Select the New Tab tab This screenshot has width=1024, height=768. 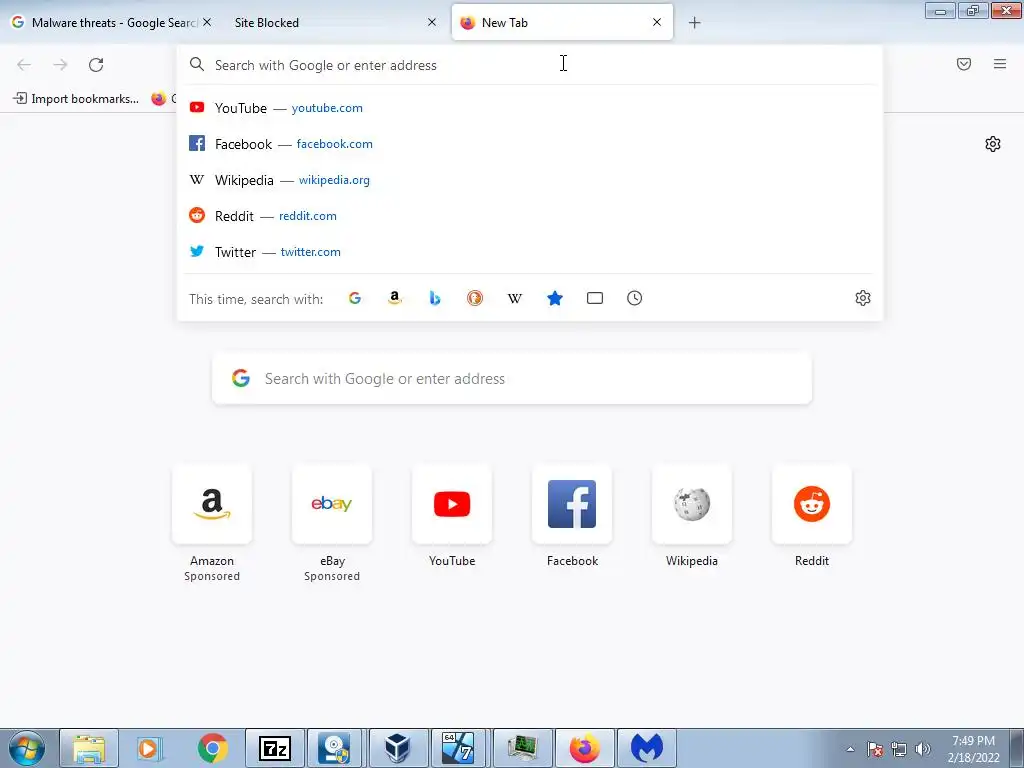562,22
